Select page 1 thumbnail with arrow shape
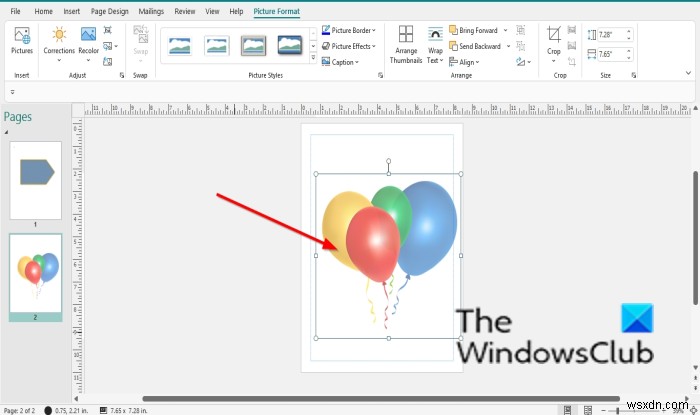The image size is (700, 415). coord(35,180)
